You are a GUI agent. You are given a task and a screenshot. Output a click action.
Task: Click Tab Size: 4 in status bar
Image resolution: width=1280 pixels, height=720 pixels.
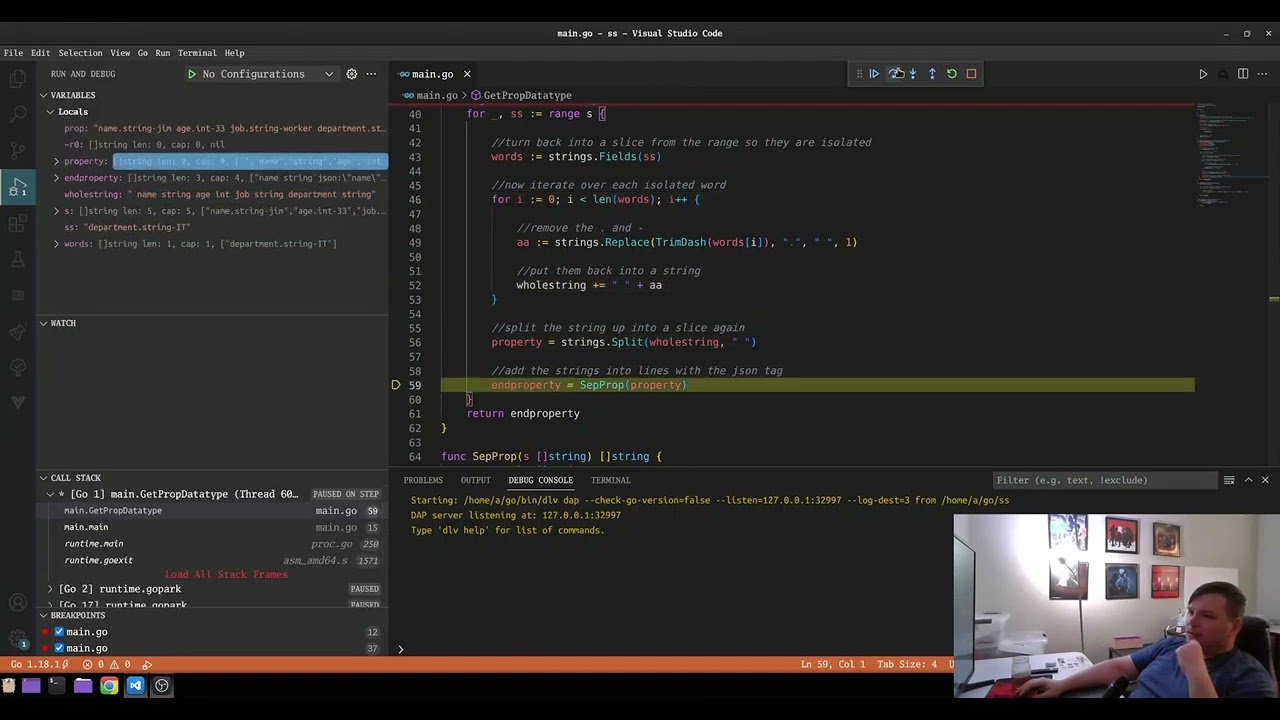pos(907,664)
